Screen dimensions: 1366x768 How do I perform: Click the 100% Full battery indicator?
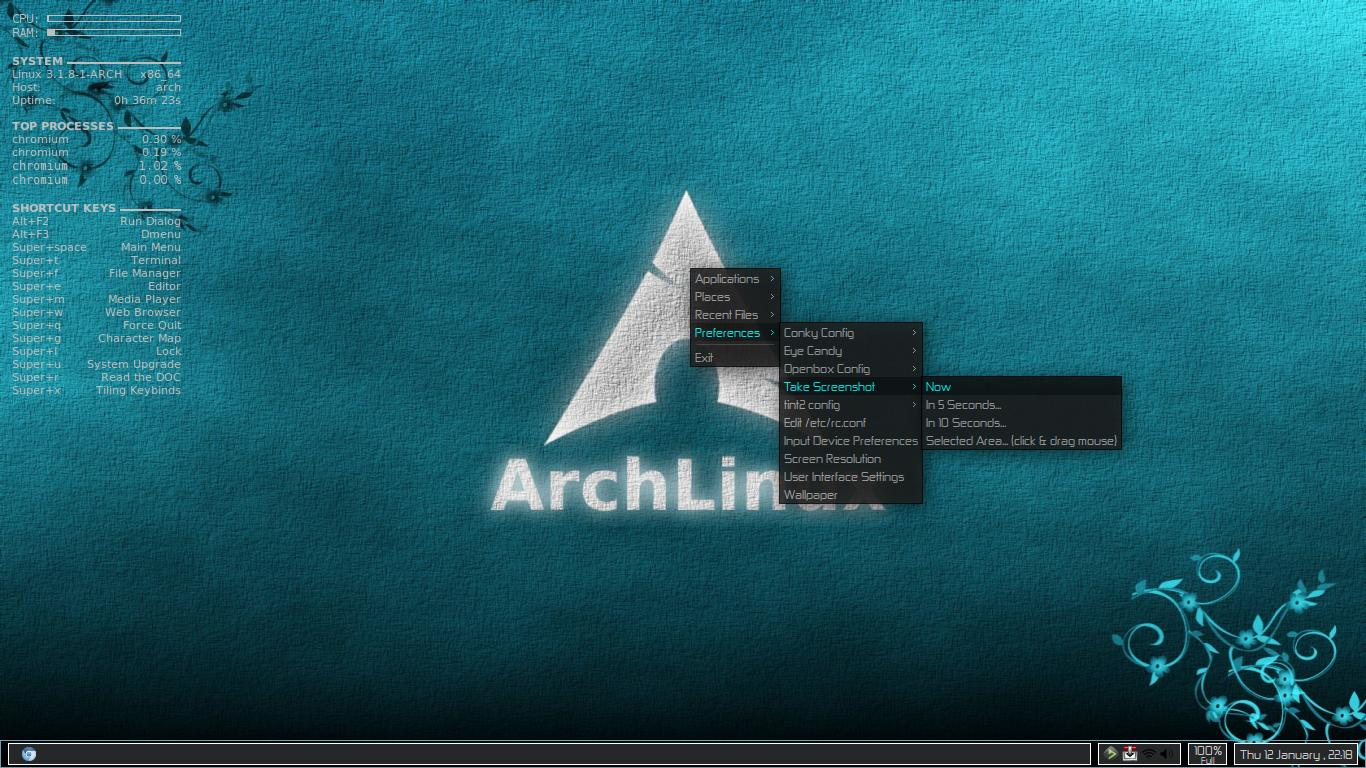pos(1207,754)
